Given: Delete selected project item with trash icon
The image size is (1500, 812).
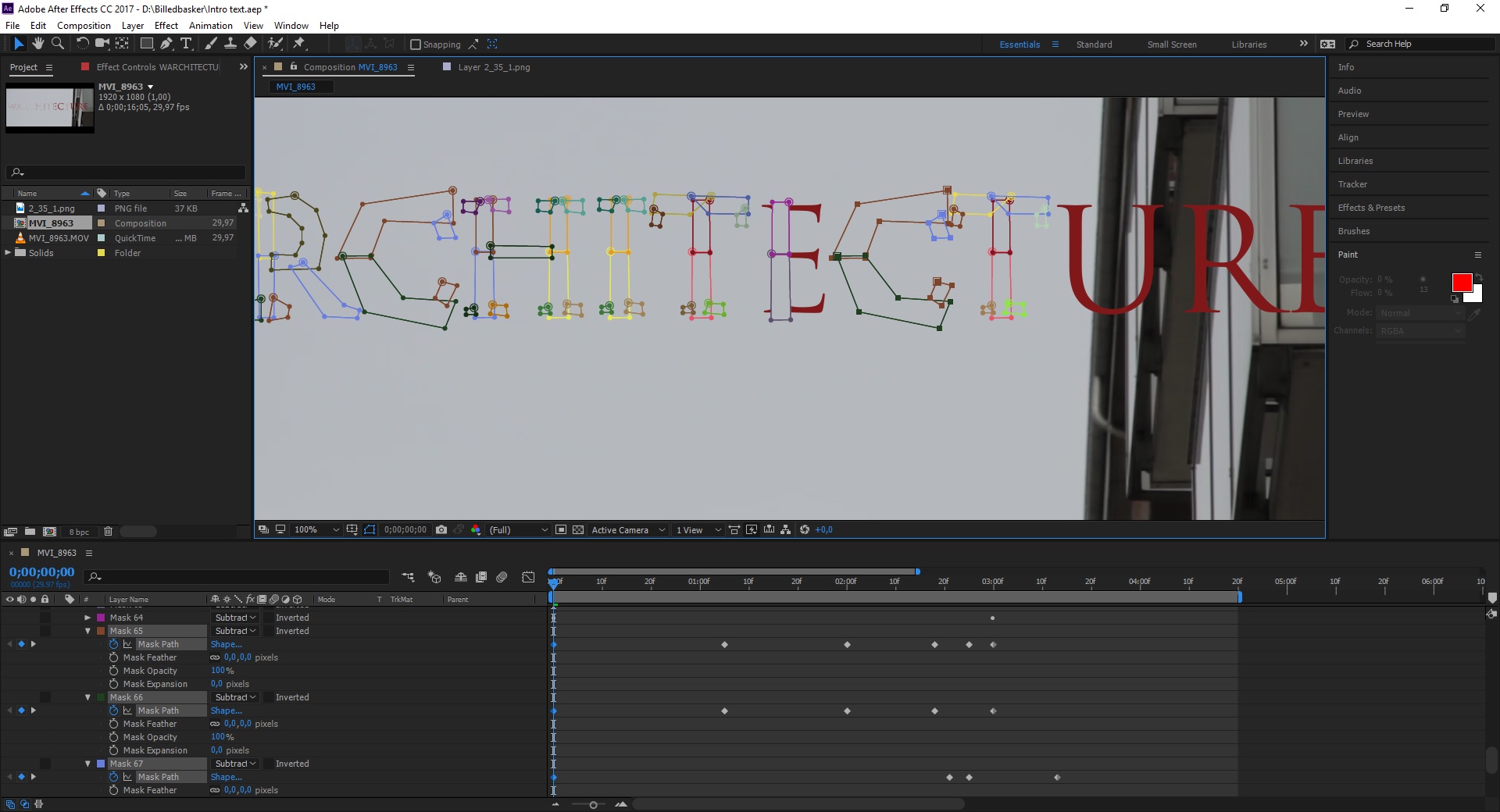Looking at the screenshot, I should 108,532.
